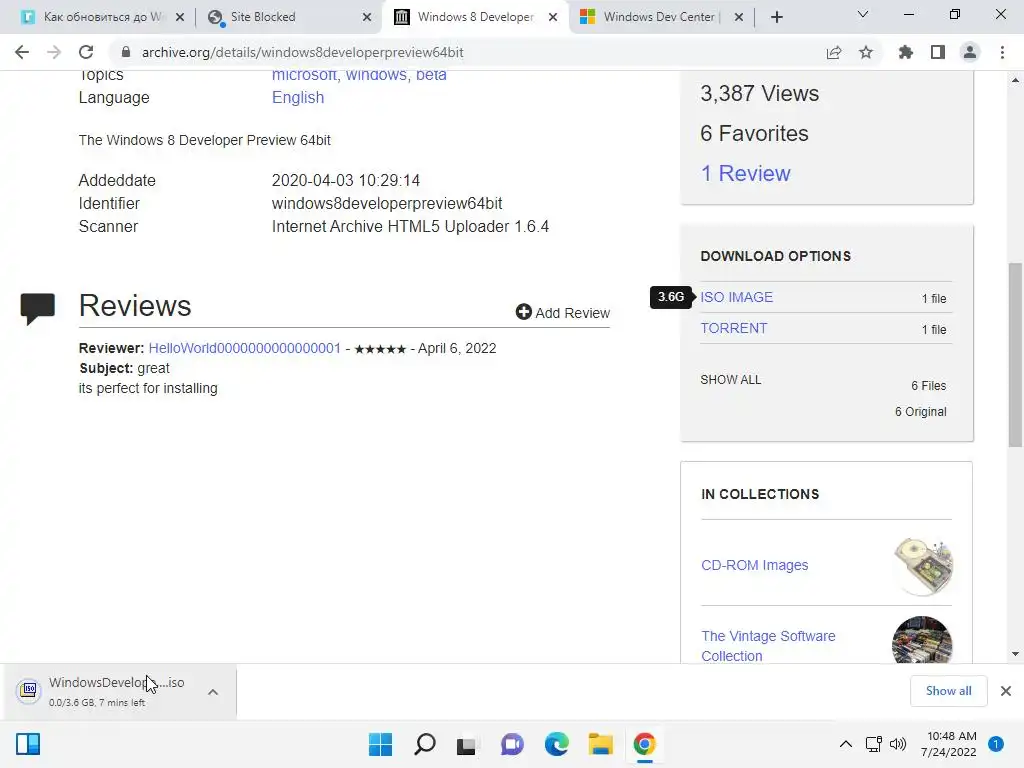
Task: Click the 3,387 Views stat
Action: click(x=760, y=93)
